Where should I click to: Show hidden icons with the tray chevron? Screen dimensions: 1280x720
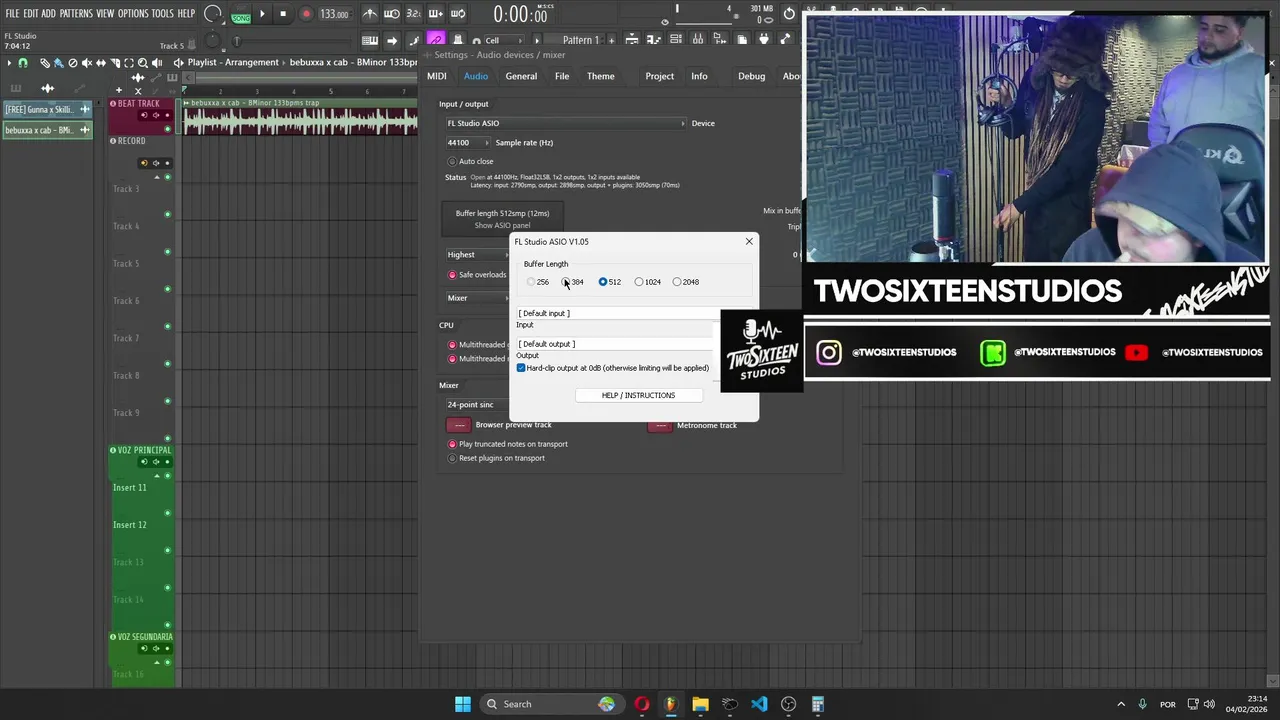click(1121, 704)
